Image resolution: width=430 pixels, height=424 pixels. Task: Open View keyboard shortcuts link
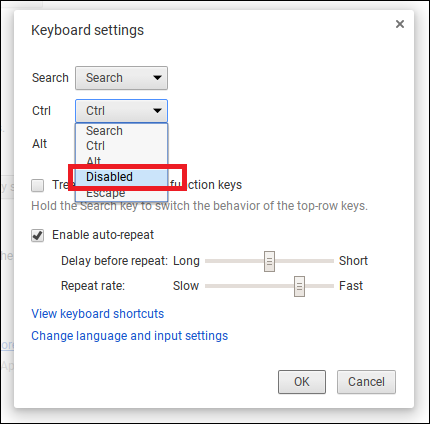click(x=98, y=314)
